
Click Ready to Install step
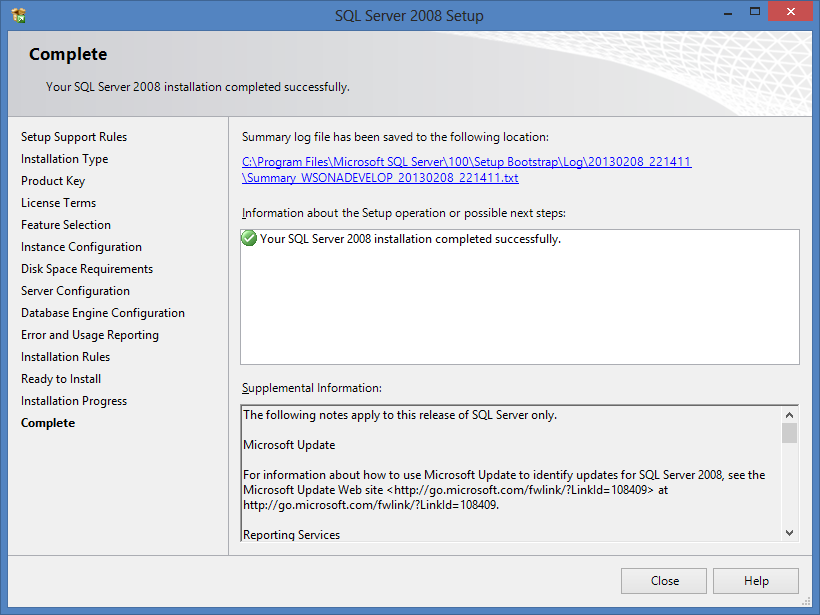[61, 378]
